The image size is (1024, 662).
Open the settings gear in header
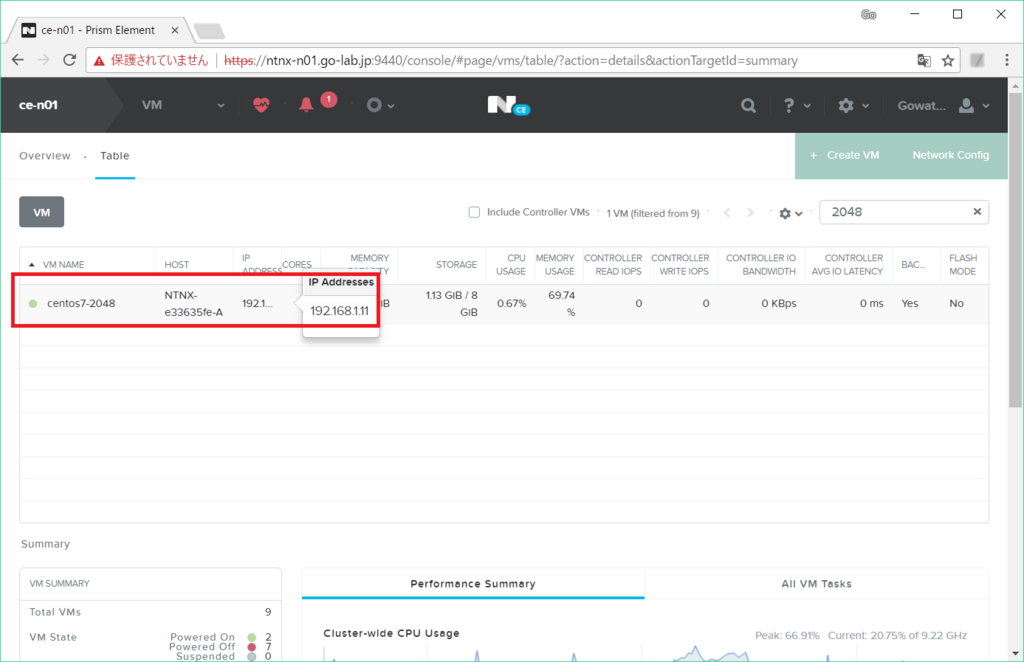pos(846,105)
